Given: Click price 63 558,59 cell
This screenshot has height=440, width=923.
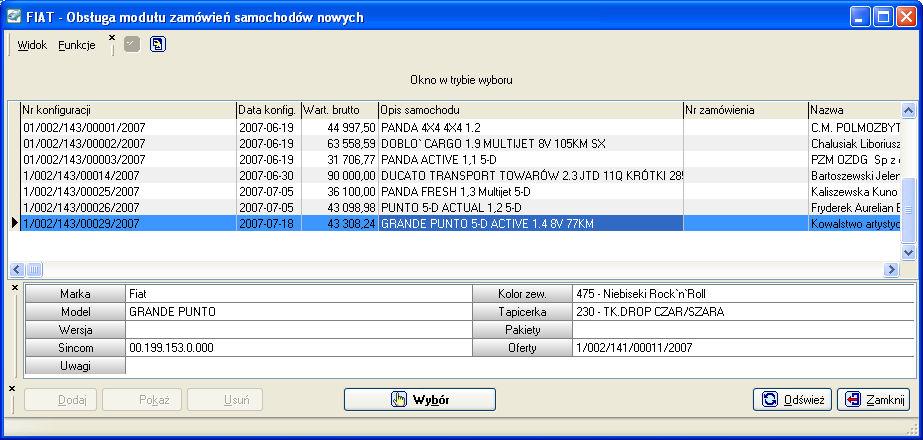Looking at the screenshot, I should [340, 144].
